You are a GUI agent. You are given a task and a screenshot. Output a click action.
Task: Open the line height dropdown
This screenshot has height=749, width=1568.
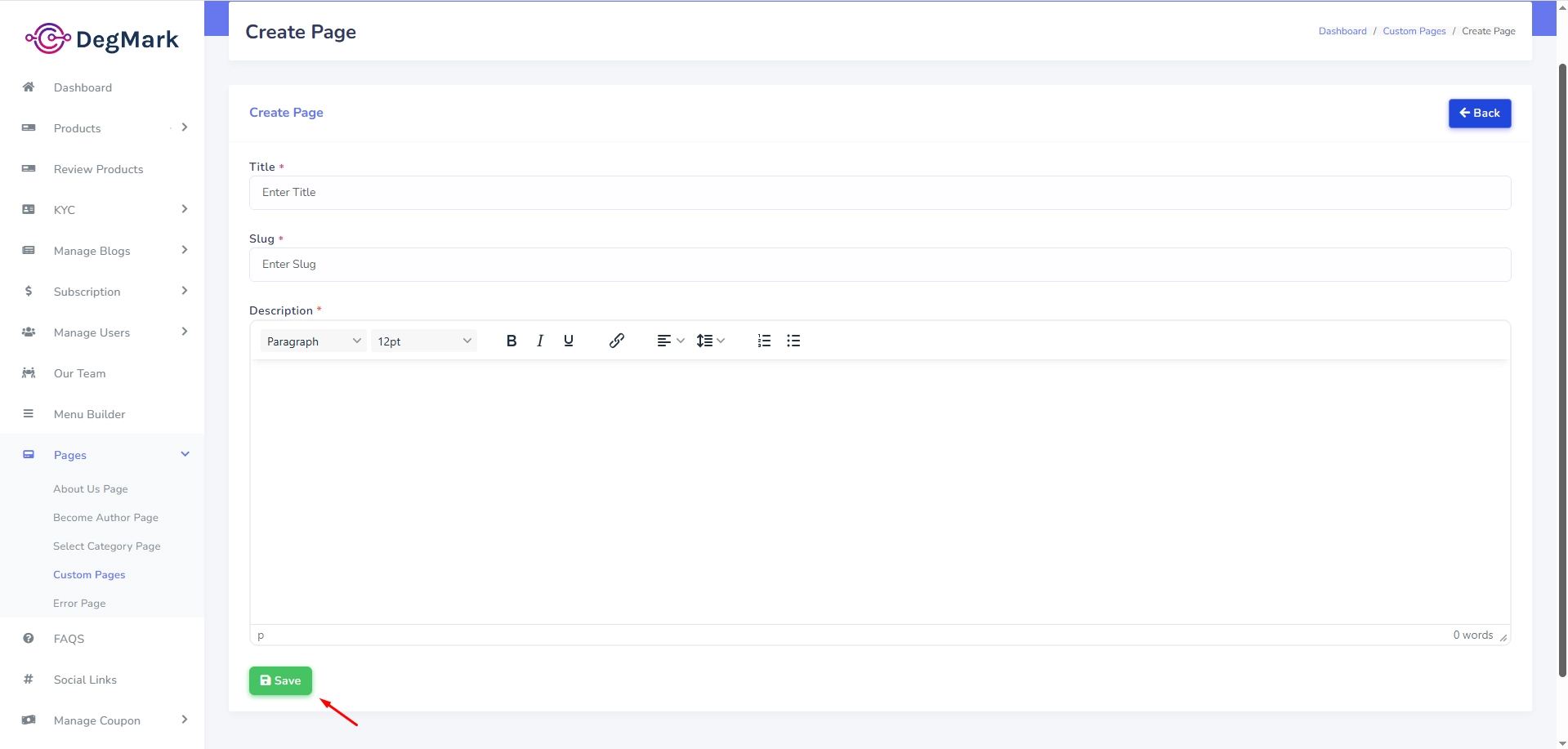(711, 341)
